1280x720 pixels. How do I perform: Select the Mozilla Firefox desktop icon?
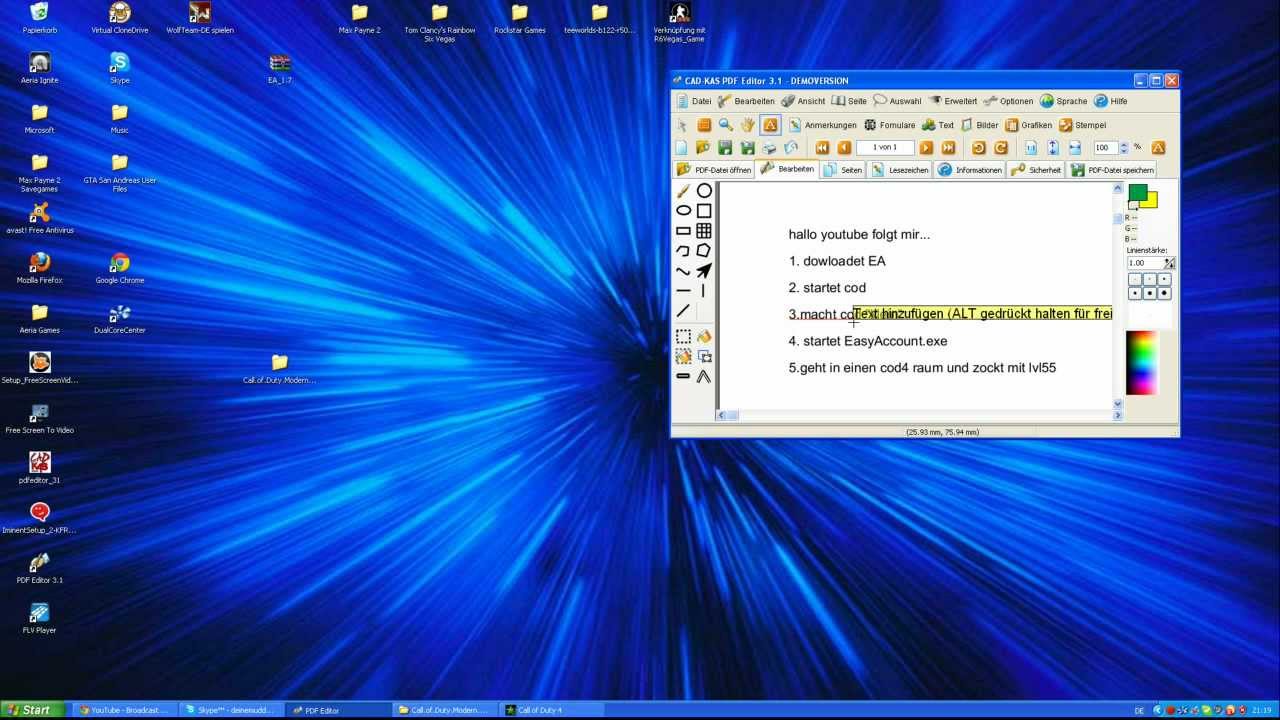coord(40,268)
